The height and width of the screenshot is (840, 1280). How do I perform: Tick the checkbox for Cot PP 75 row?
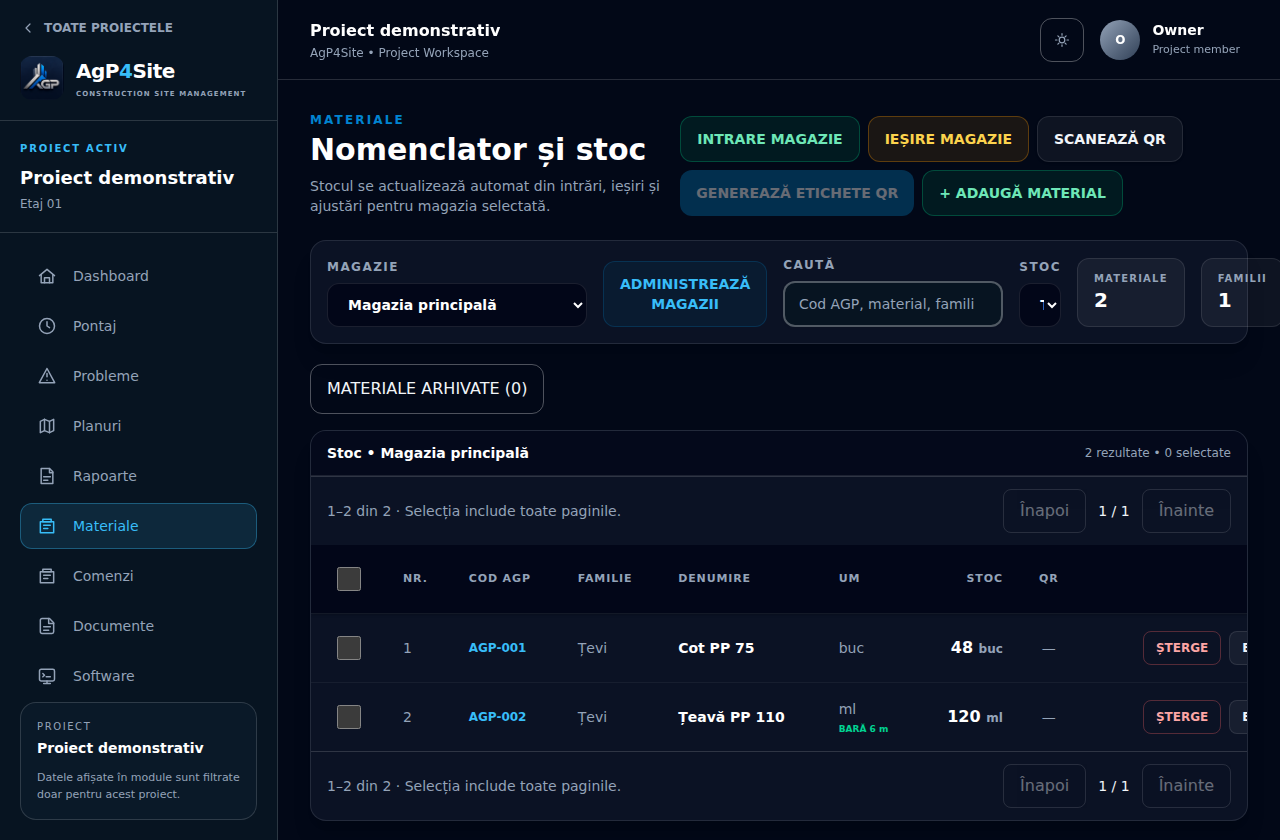tap(349, 648)
